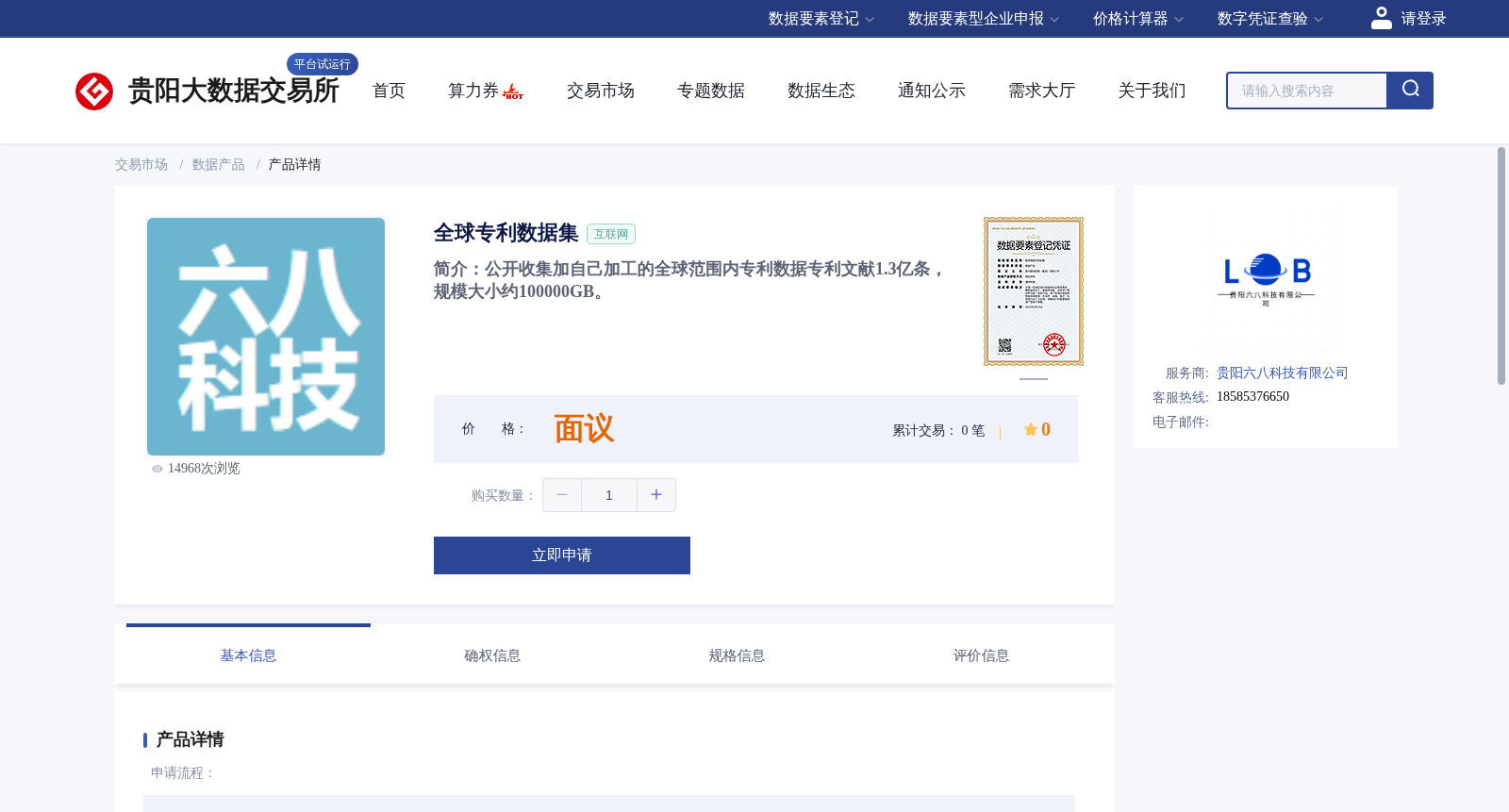Screen dimensions: 1509x812
Task: Click the page vertical scrollbar
Action: [1501, 266]
